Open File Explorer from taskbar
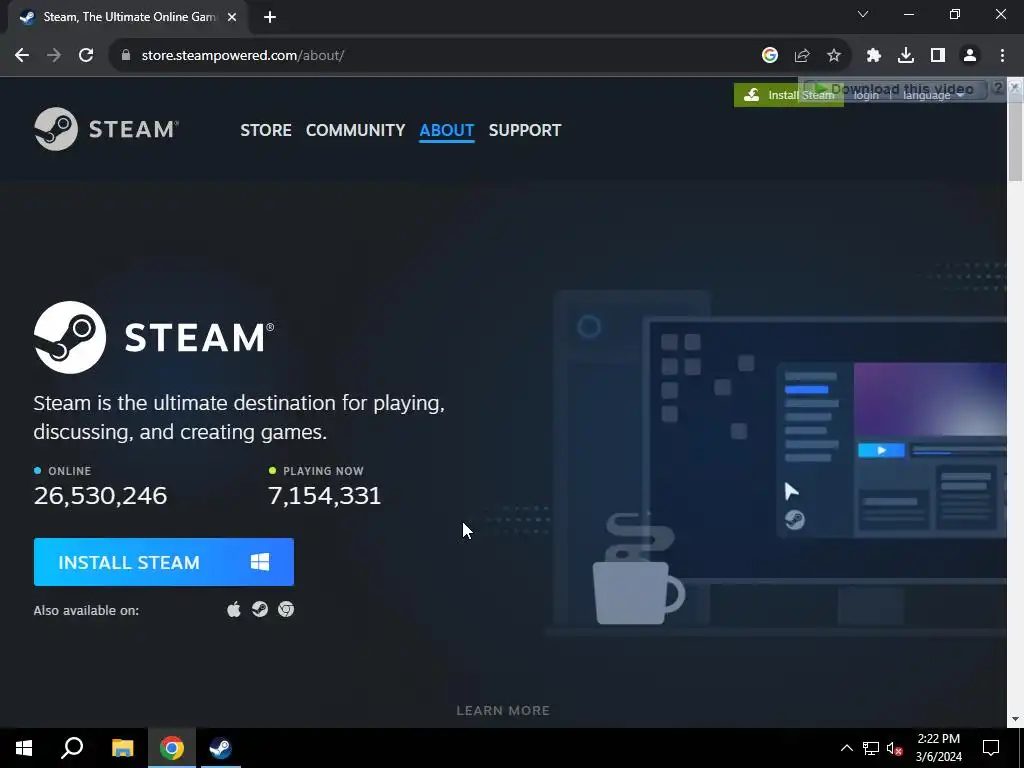The height and width of the screenshot is (768, 1024). point(122,748)
